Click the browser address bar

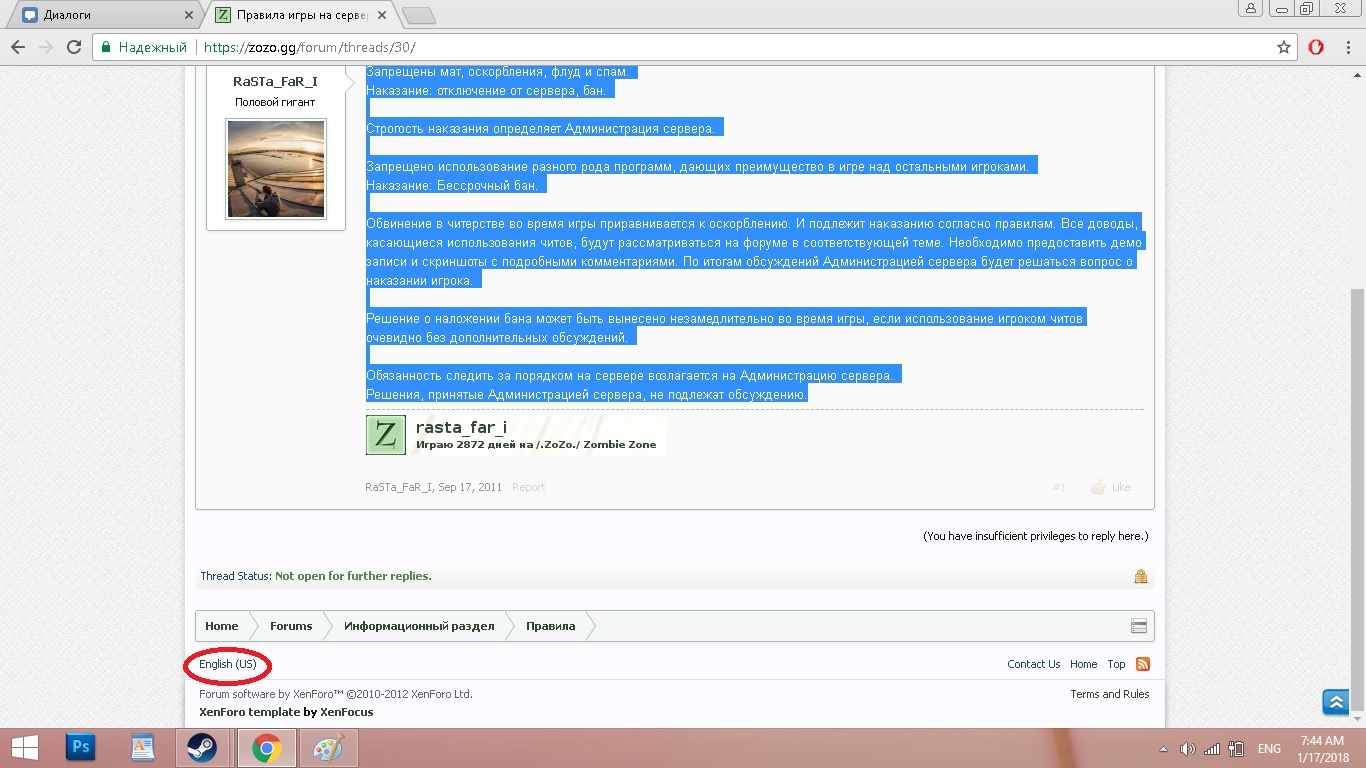(700, 47)
